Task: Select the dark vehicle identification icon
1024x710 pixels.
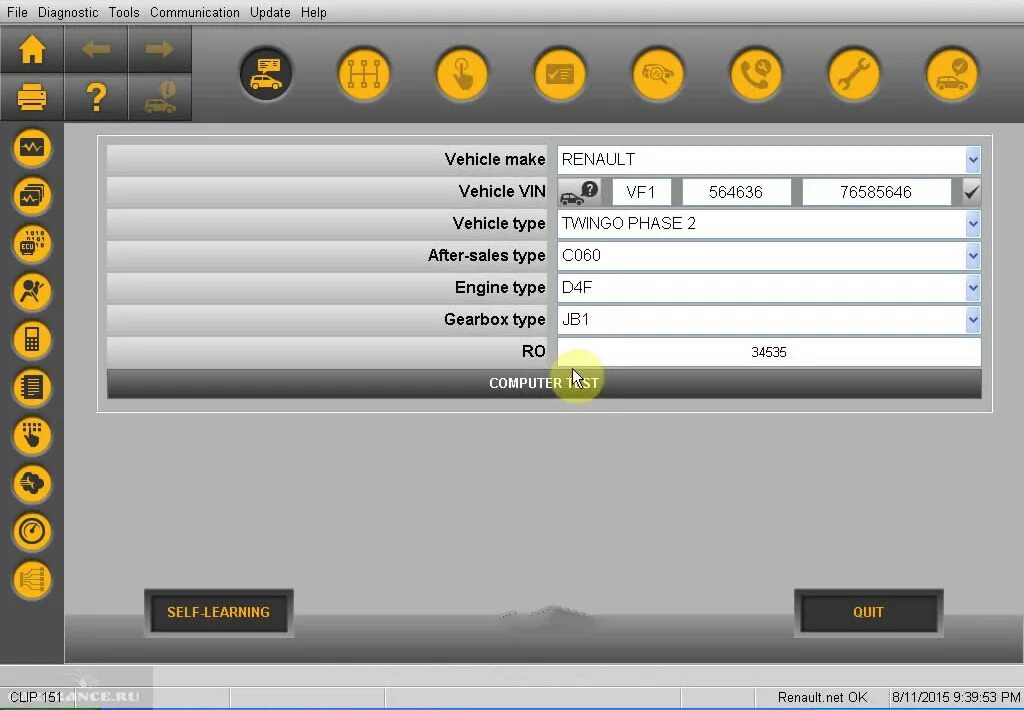Action: coord(266,73)
